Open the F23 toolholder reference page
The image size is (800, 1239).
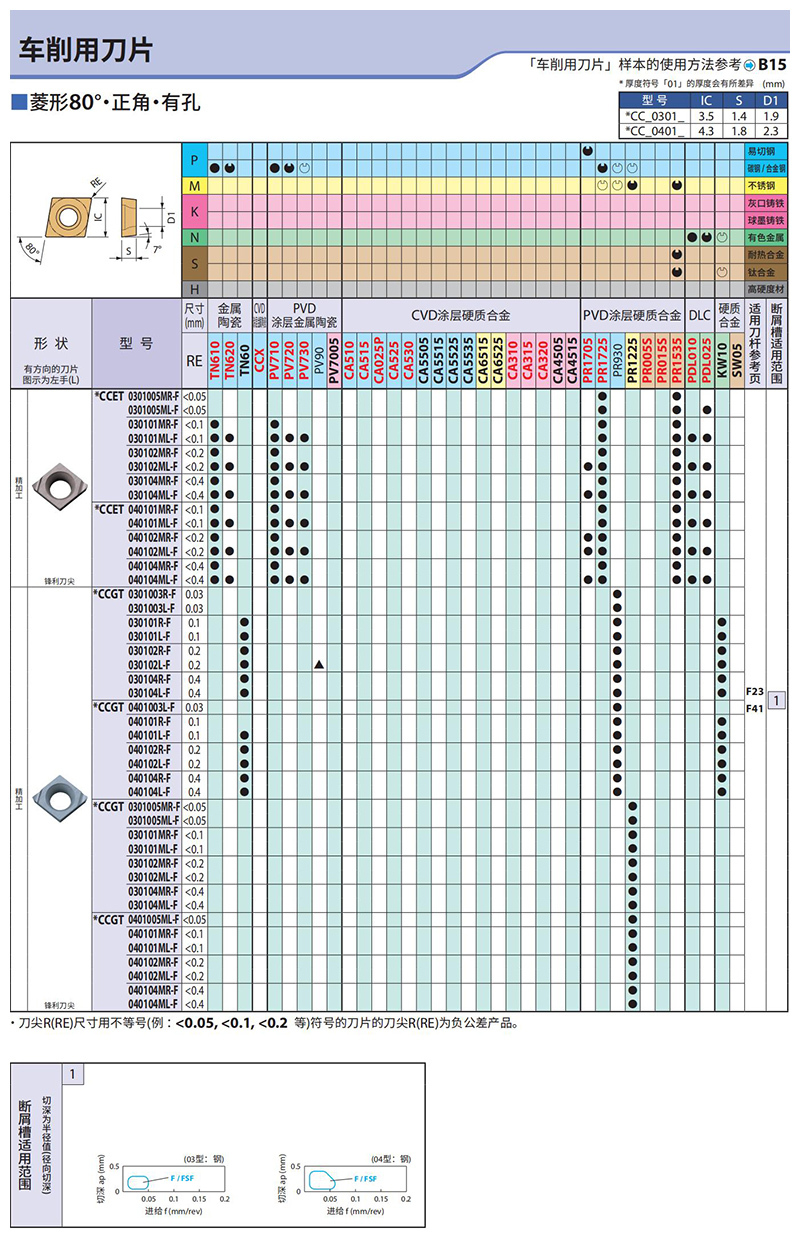point(754,691)
